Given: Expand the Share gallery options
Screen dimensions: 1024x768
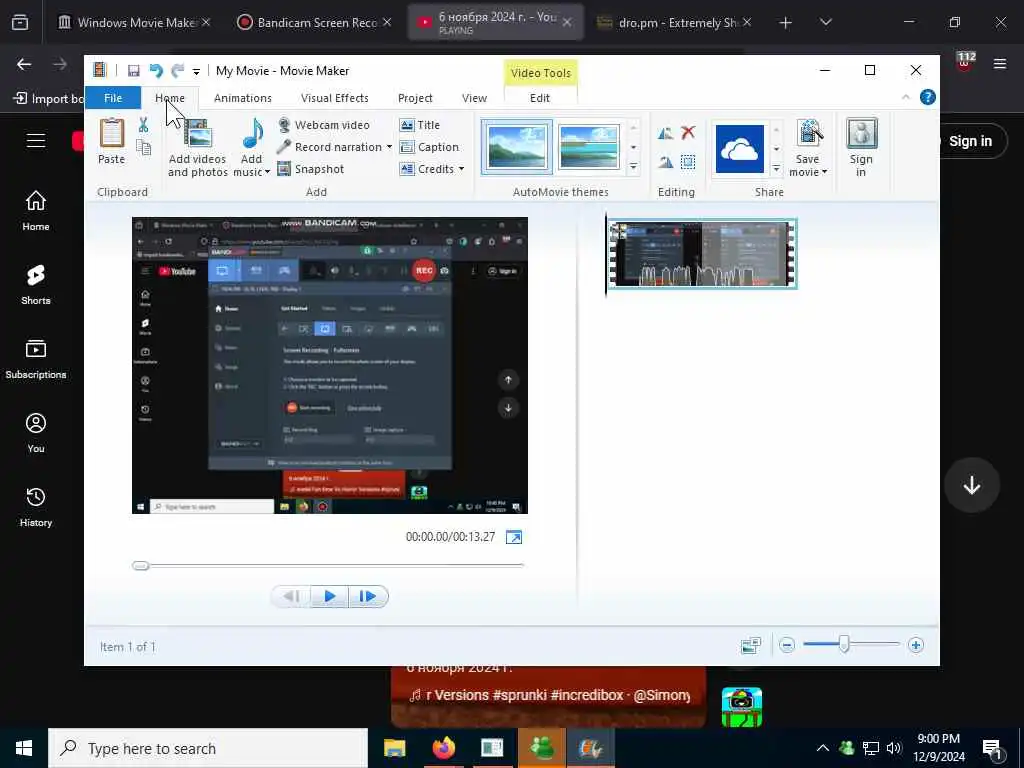Looking at the screenshot, I should [x=776, y=168].
